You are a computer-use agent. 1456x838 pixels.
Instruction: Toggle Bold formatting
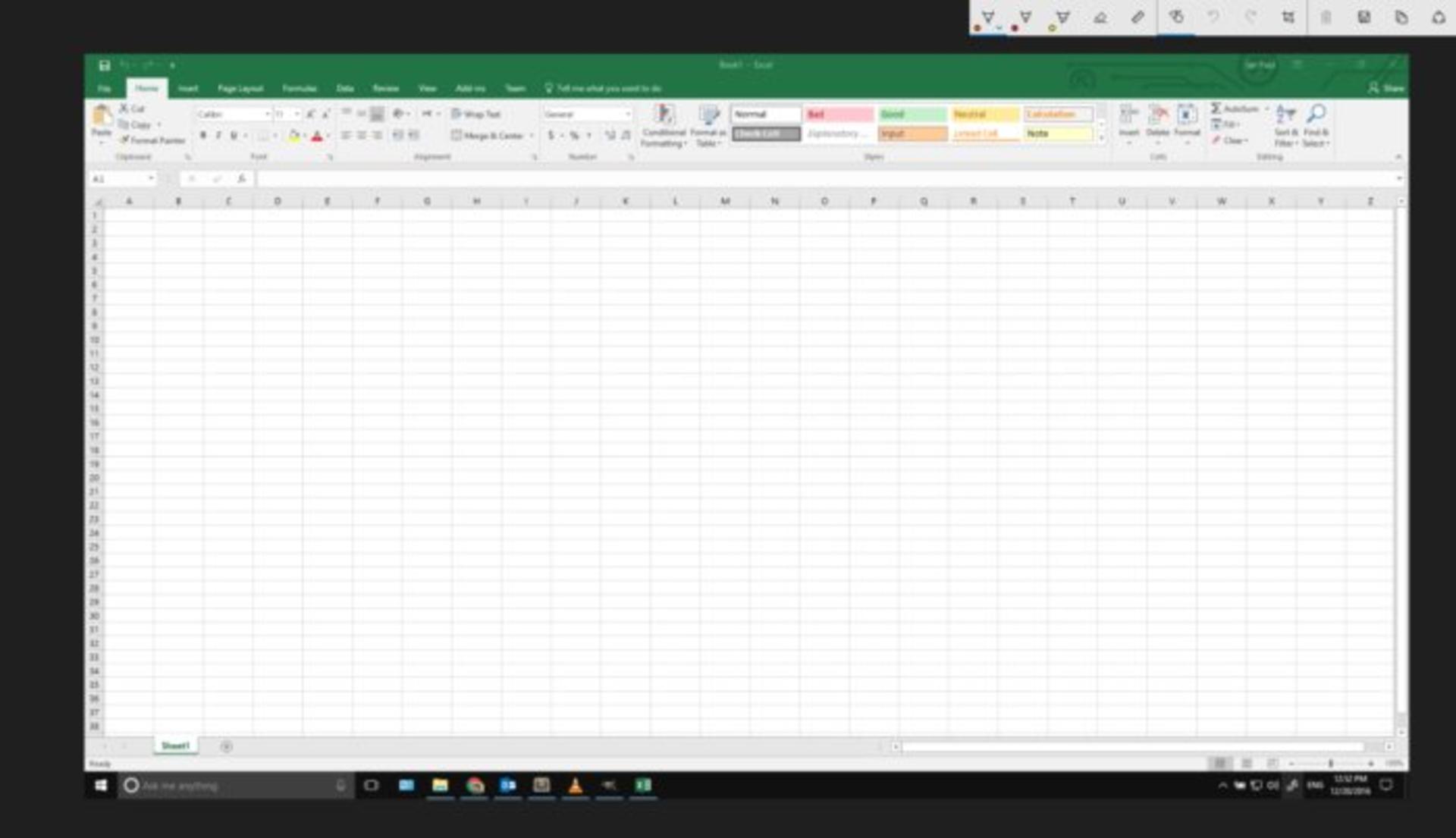point(203,136)
